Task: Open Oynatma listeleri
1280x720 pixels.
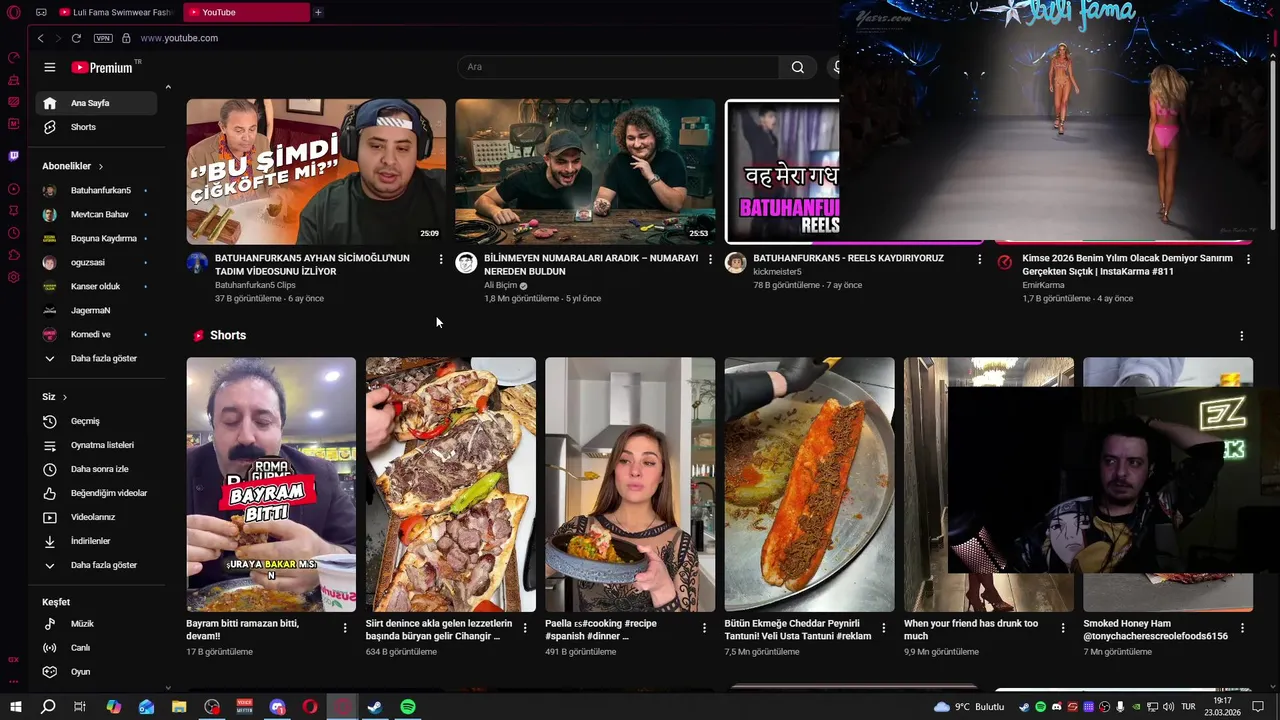Action: (96, 445)
